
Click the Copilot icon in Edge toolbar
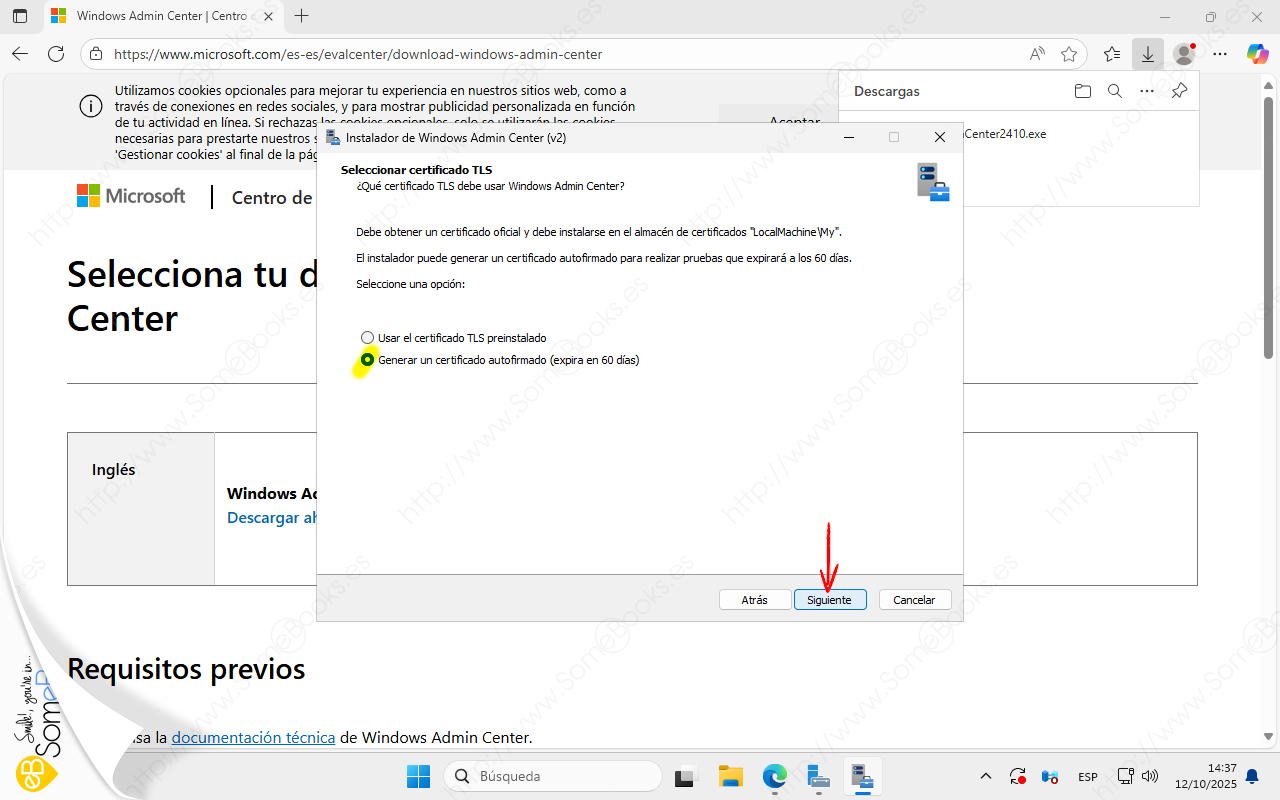[1257, 54]
